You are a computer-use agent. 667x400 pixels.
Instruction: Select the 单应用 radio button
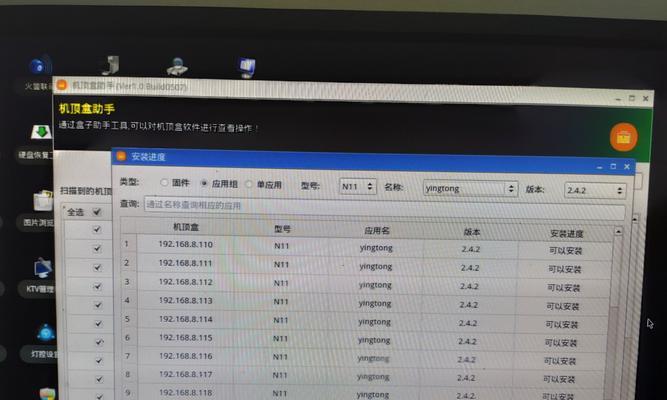tap(249, 184)
